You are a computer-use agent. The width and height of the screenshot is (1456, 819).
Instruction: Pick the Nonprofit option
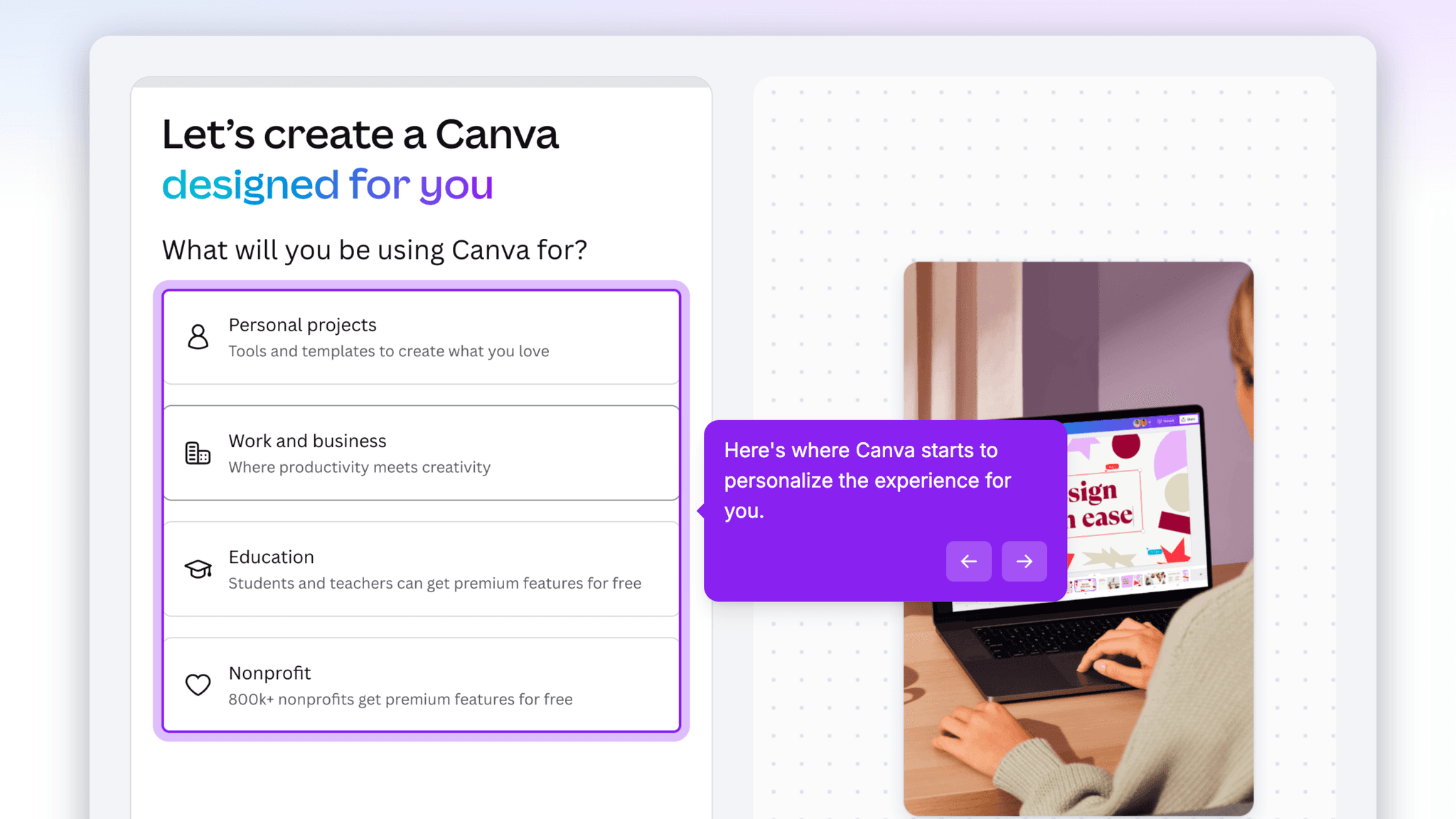421,685
